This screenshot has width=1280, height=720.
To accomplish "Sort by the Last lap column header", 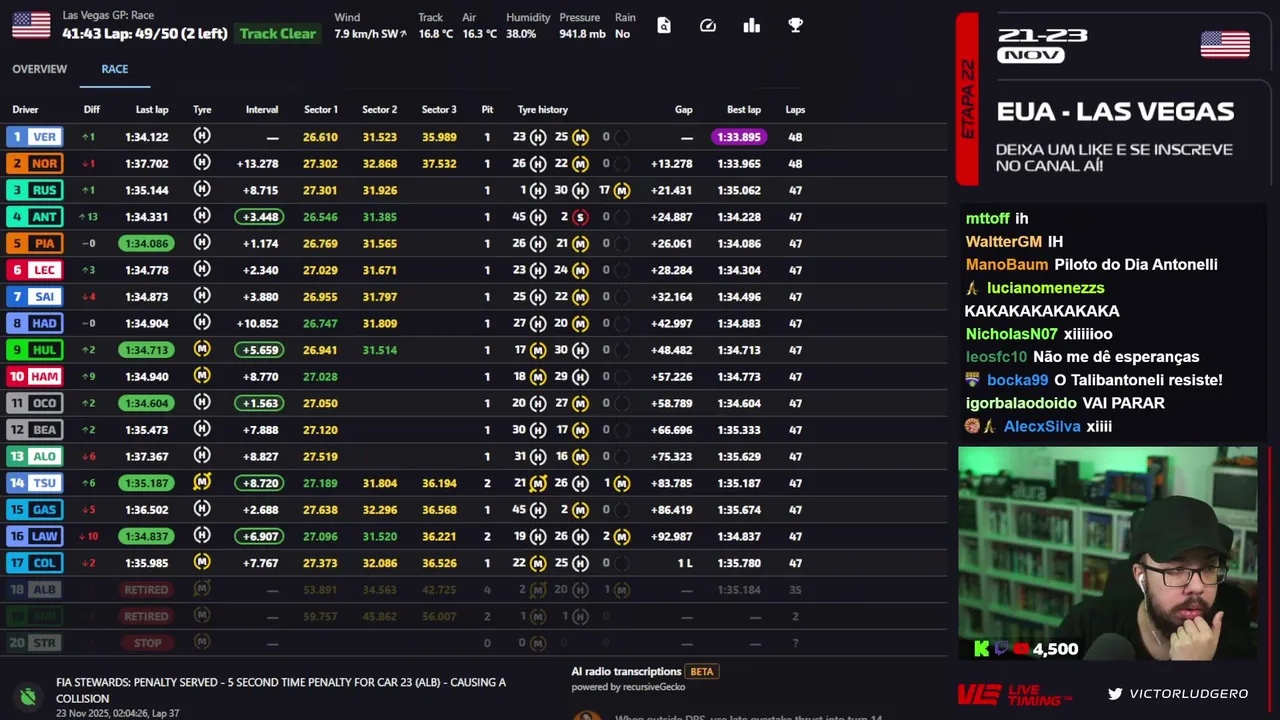I will click(x=152, y=110).
